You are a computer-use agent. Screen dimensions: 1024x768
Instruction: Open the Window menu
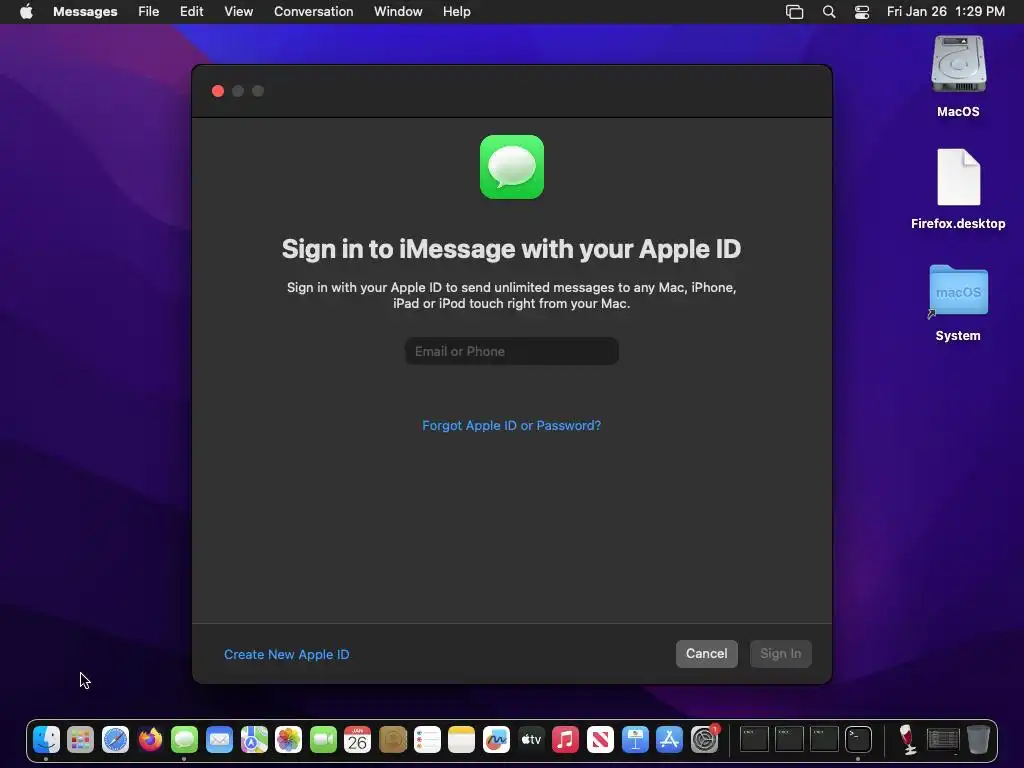click(398, 12)
